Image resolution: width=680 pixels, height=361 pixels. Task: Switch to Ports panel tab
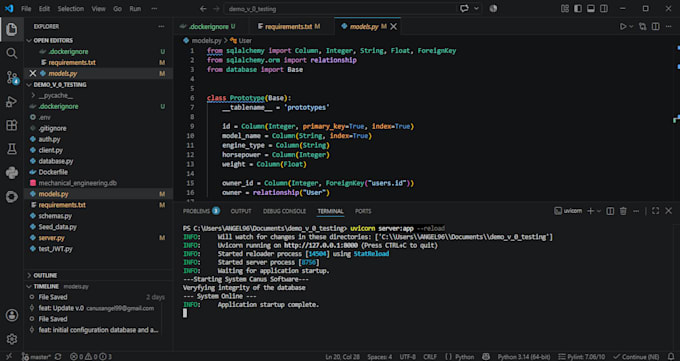click(x=363, y=211)
